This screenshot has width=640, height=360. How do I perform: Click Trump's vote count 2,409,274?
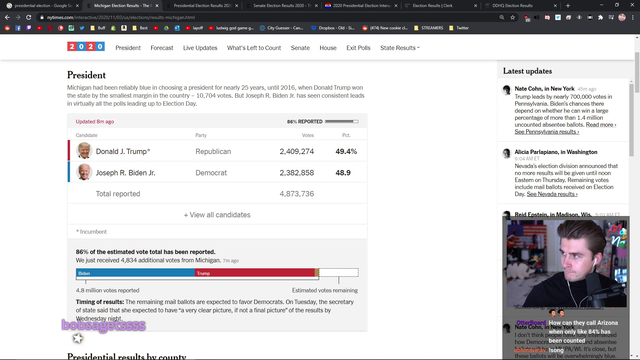297,151
